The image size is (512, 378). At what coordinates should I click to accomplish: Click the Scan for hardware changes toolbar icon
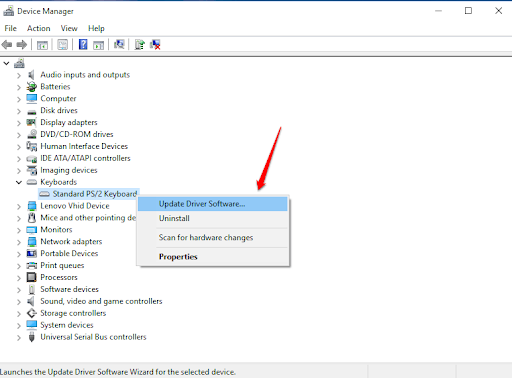coord(119,44)
